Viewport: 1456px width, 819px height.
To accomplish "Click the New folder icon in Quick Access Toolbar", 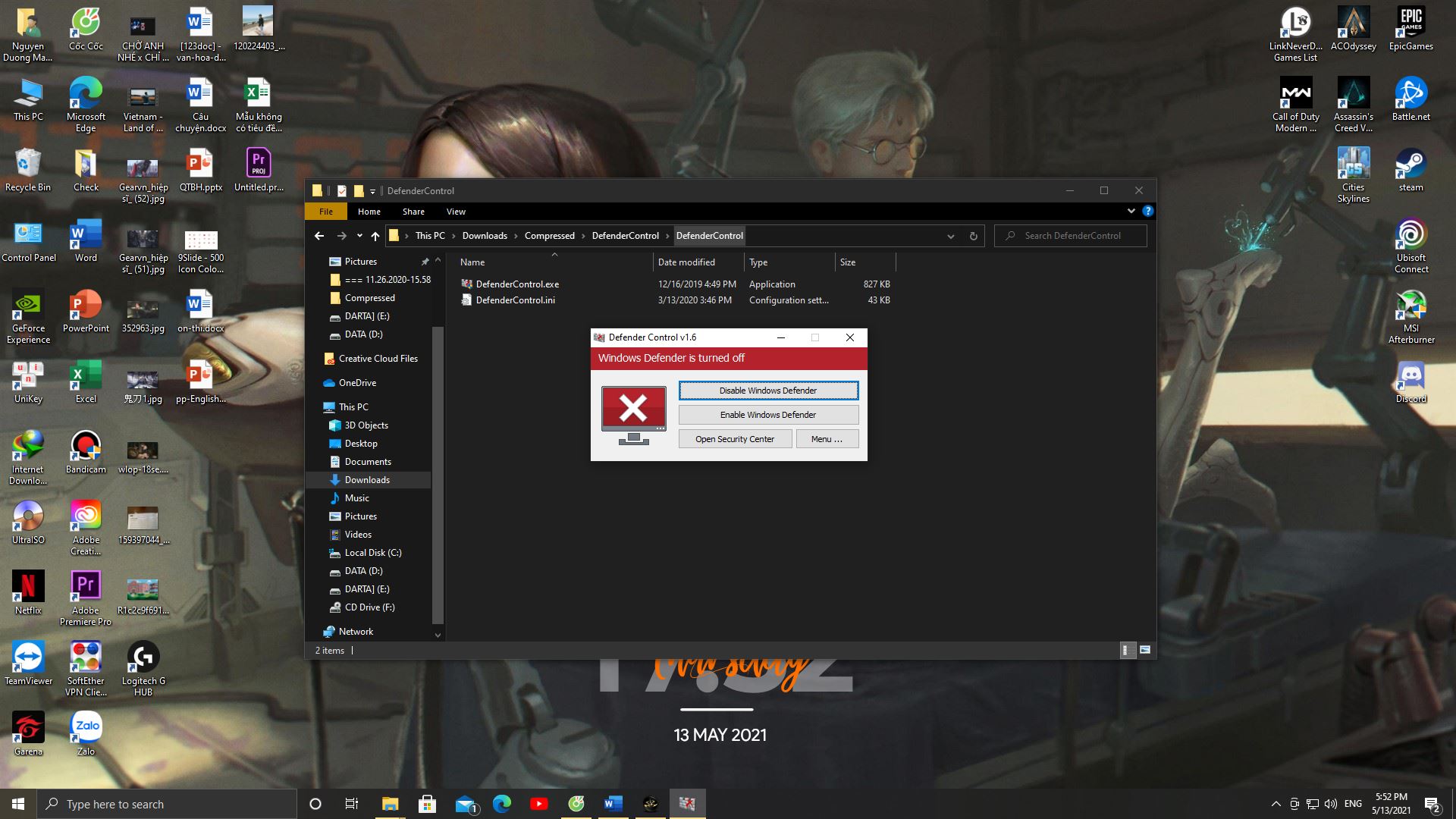I will (359, 191).
